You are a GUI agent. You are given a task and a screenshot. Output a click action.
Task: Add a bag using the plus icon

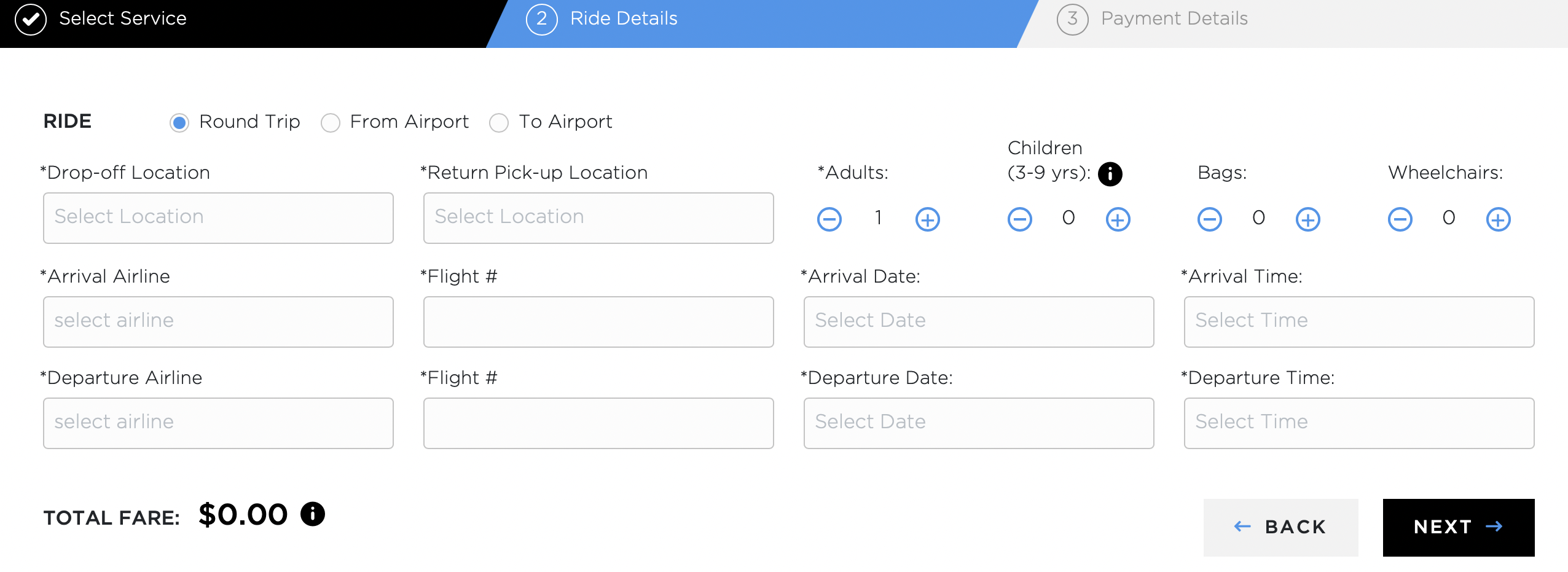click(1307, 219)
